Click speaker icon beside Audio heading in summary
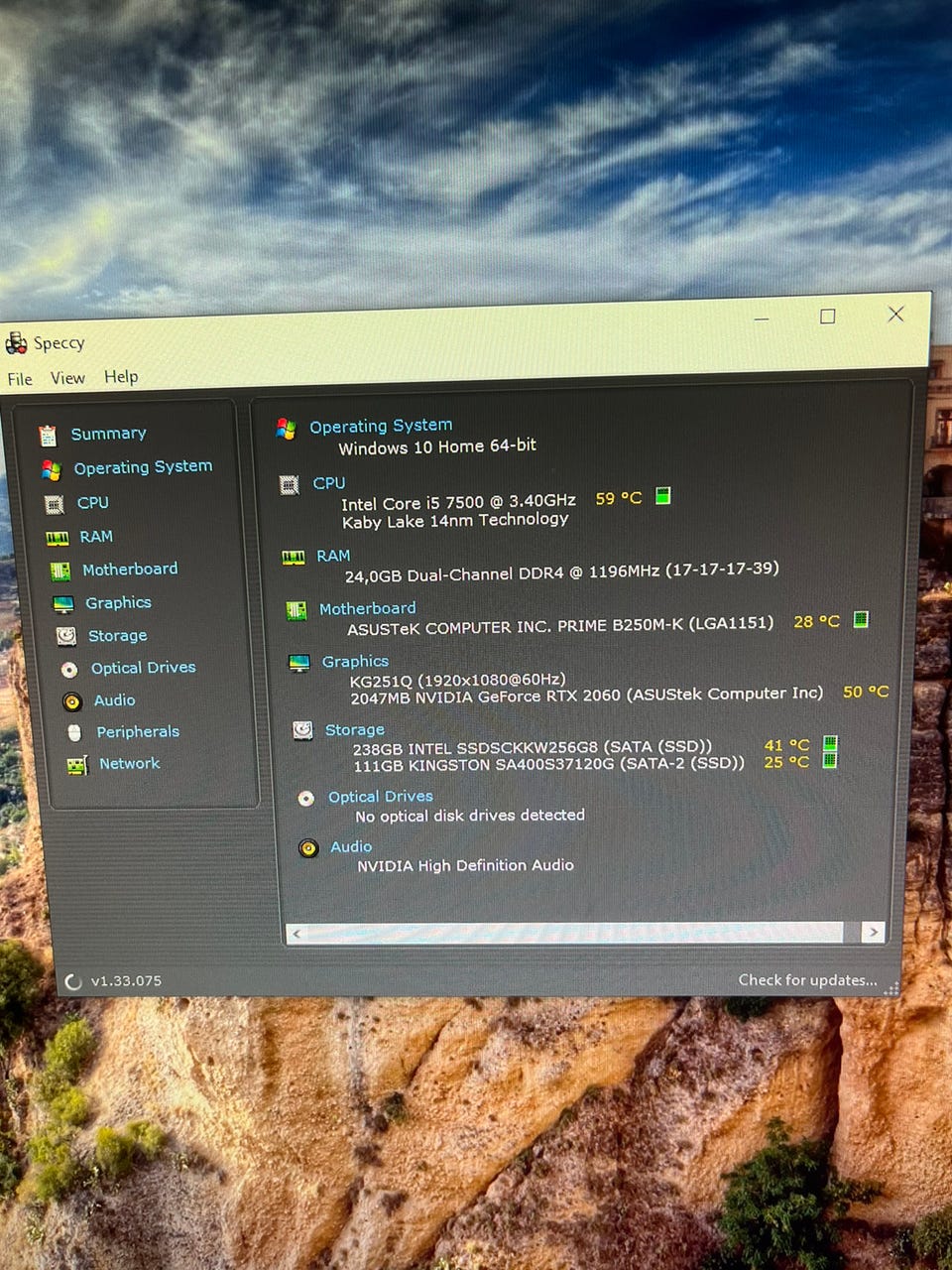The width and height of the screenshot is (952, 1270). (x=308, y=848)
